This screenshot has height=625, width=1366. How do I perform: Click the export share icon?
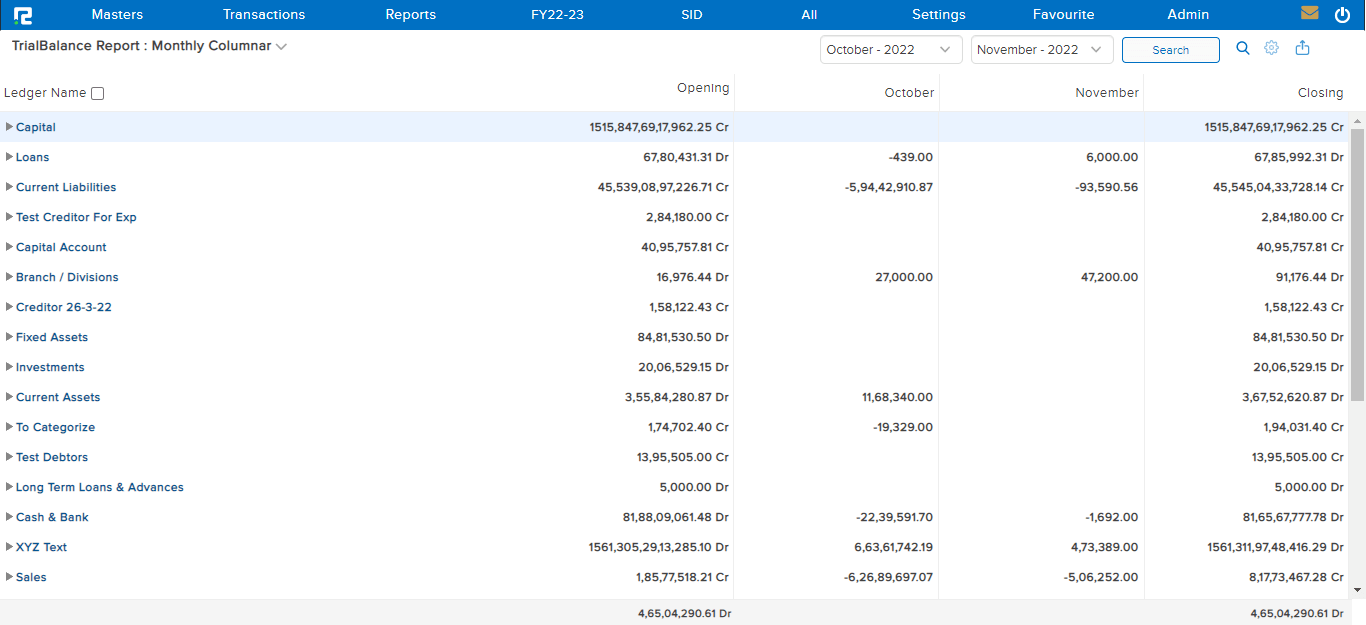(1302, 48)
